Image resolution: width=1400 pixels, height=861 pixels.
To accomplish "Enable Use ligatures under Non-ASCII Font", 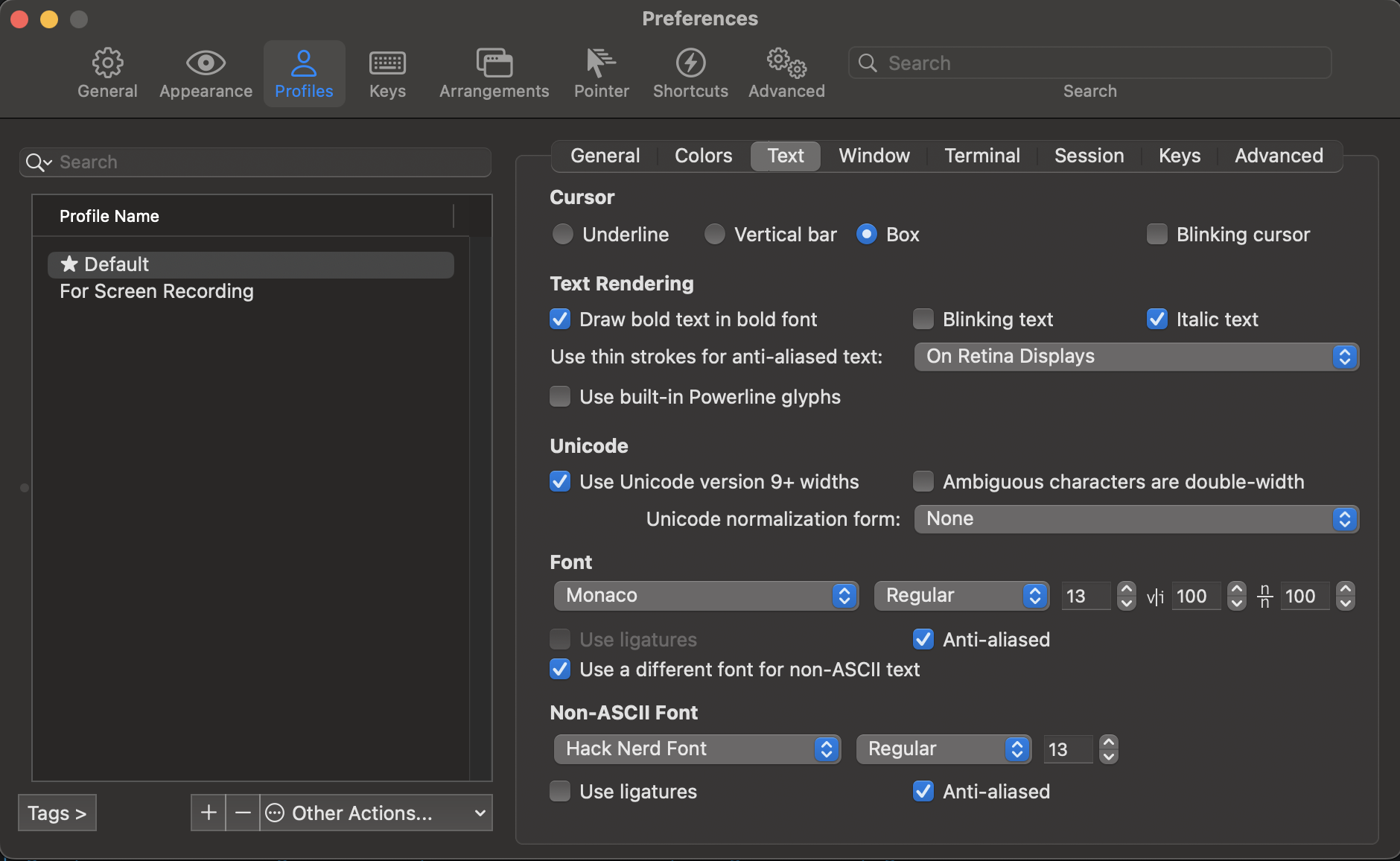I will point(560,791).
